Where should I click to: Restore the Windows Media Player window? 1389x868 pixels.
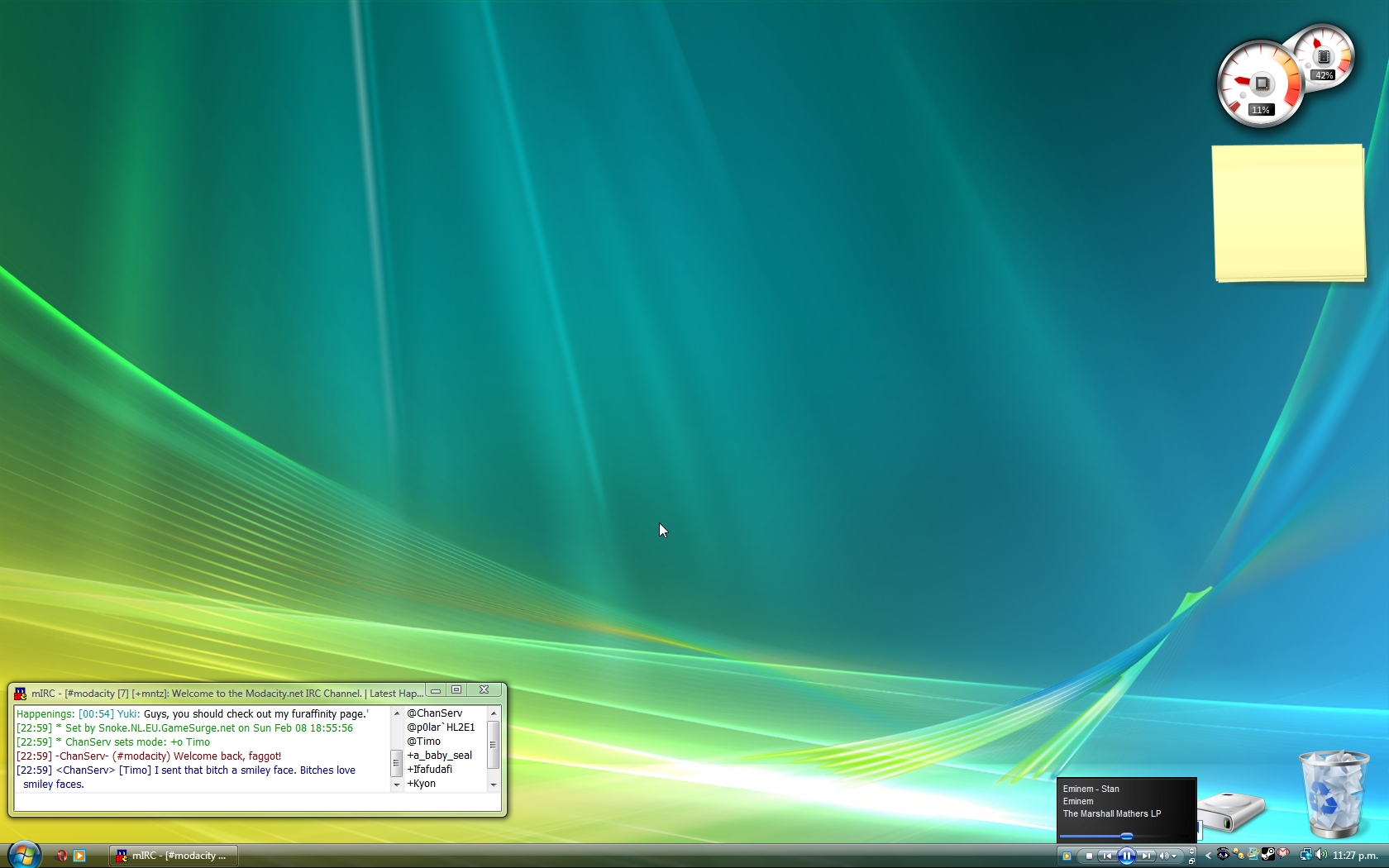pos(1191,860)
